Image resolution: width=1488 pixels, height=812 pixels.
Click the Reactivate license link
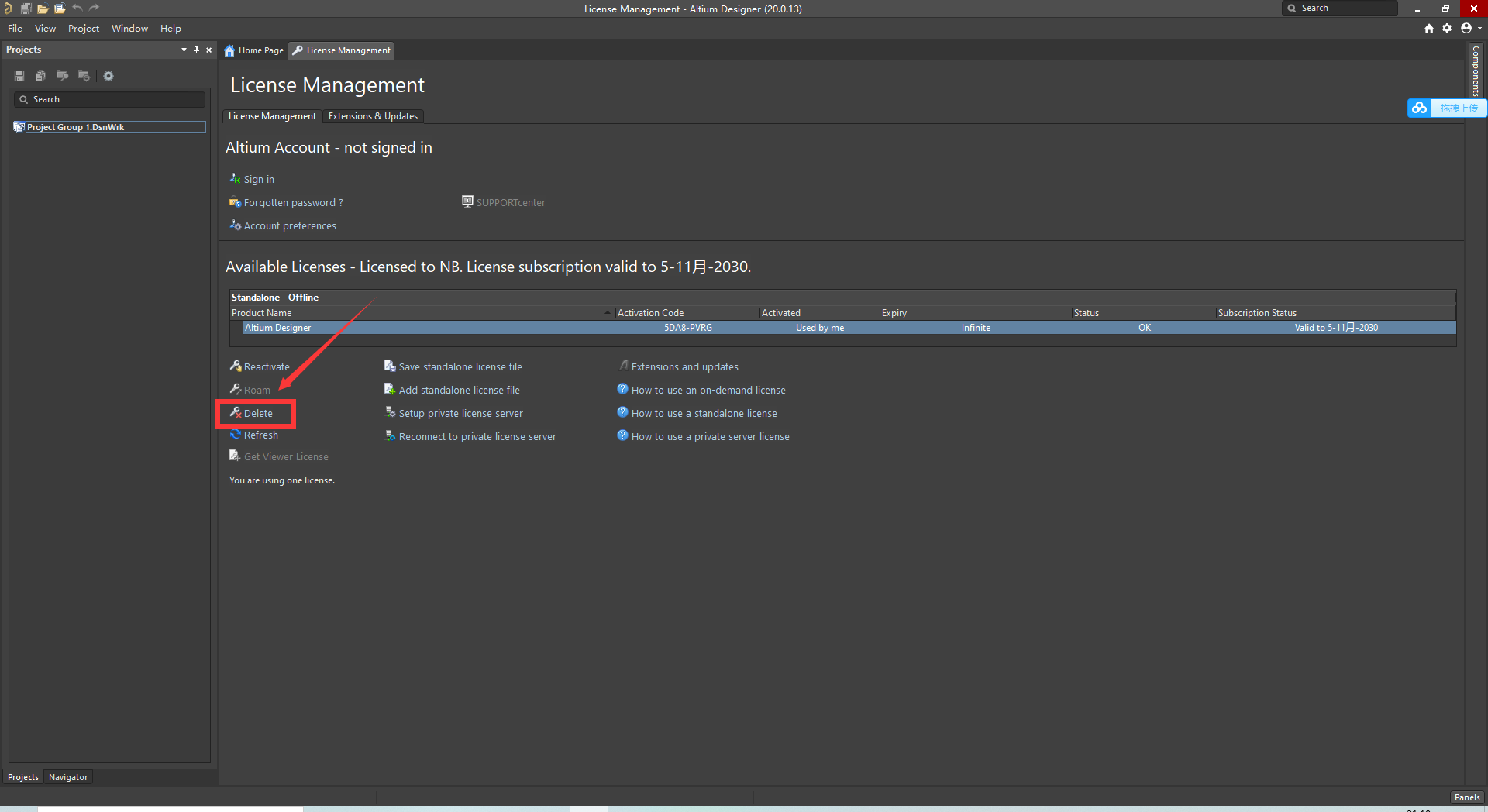260,366
